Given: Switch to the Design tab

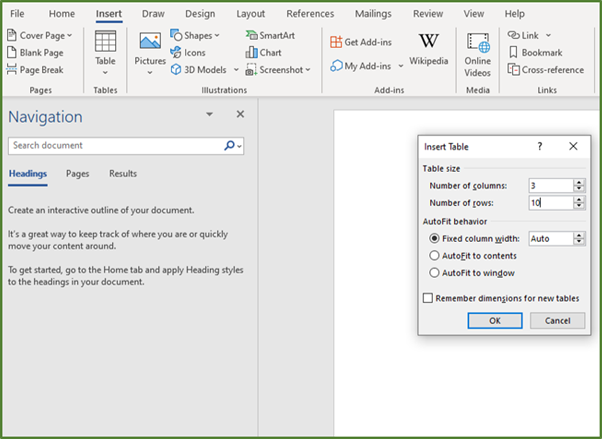Looking at the screenshot, I should (200, 14).
